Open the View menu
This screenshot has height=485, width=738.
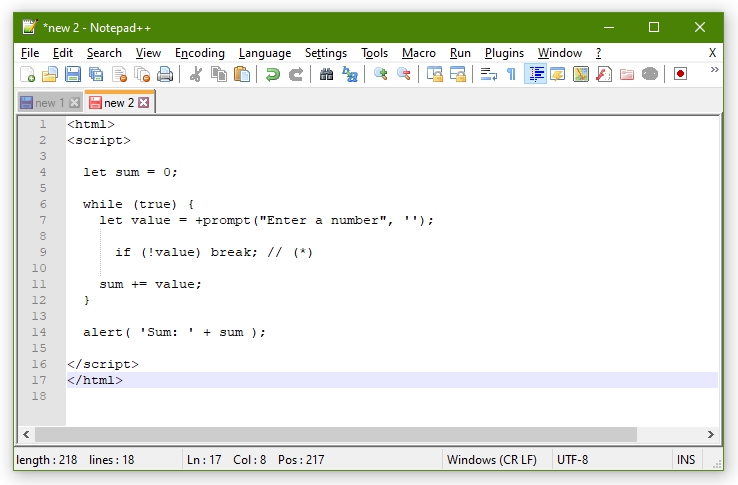pos(148,53)
